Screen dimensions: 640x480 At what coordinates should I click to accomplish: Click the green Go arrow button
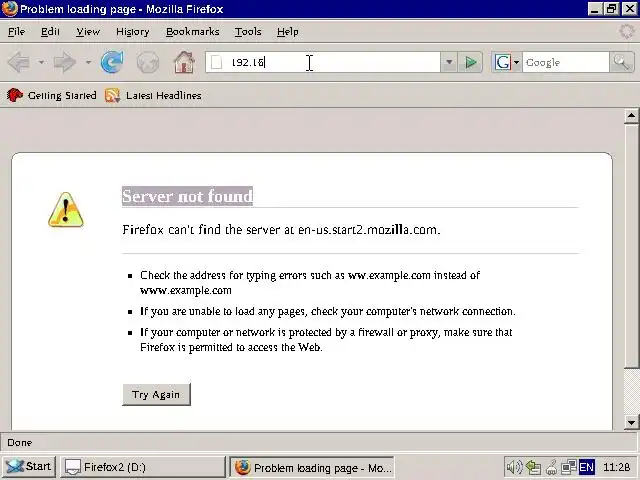pos(470,62)
